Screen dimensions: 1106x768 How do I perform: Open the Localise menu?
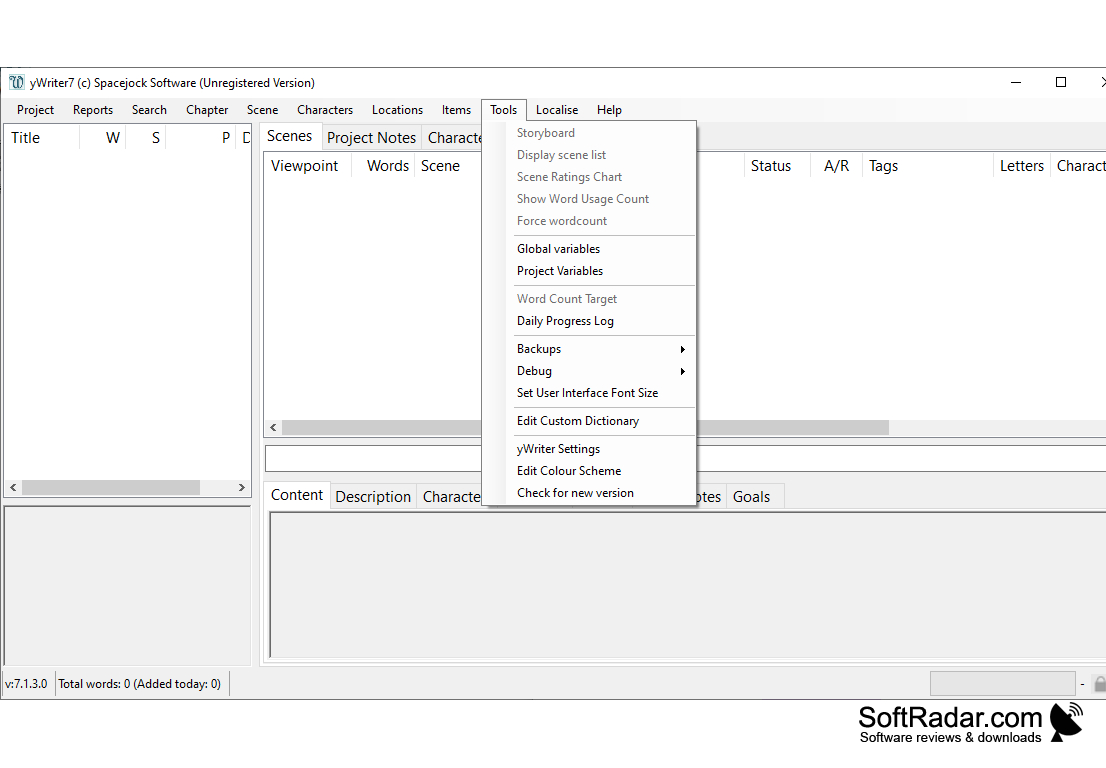[x=557, y=110]
